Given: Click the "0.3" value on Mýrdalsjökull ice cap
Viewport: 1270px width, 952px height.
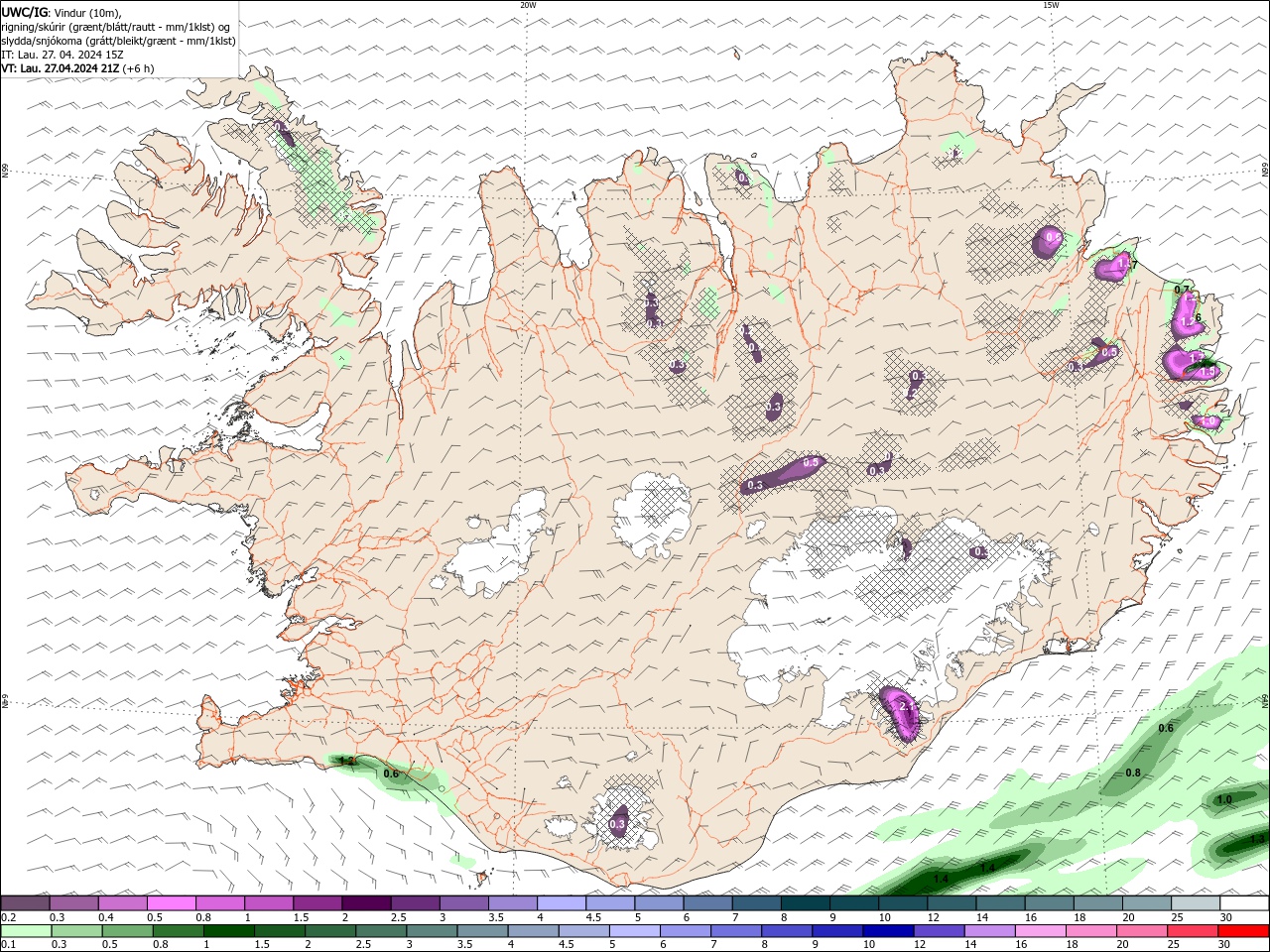Looking at the screenshot, I should click(617, 824).
